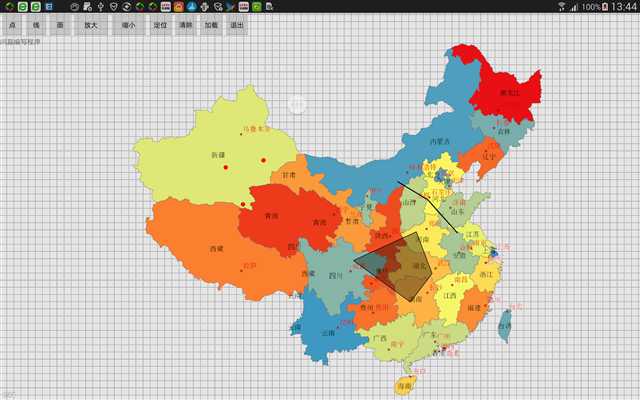Tap the red point on Xinjiang–Qinghai border
The image size is (640, 400).
243,204
